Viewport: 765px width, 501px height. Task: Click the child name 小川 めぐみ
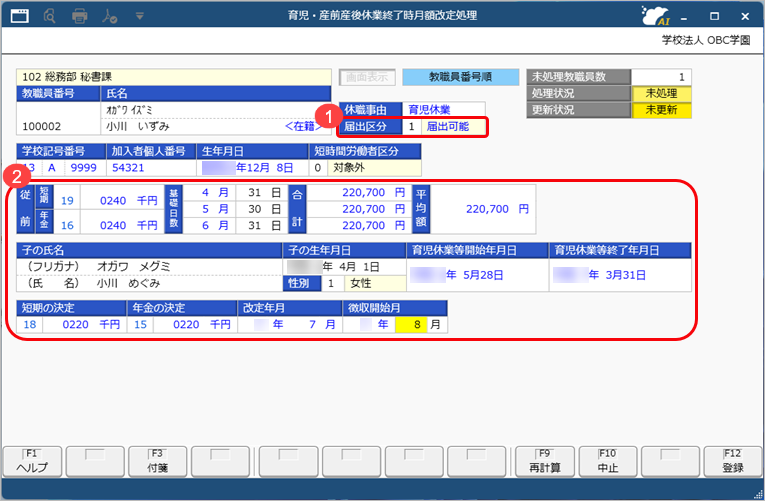[x=128, y=283]
